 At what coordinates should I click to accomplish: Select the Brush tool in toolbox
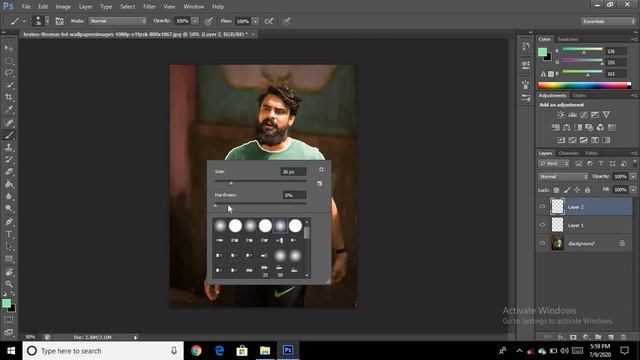(x=9, y=135)
